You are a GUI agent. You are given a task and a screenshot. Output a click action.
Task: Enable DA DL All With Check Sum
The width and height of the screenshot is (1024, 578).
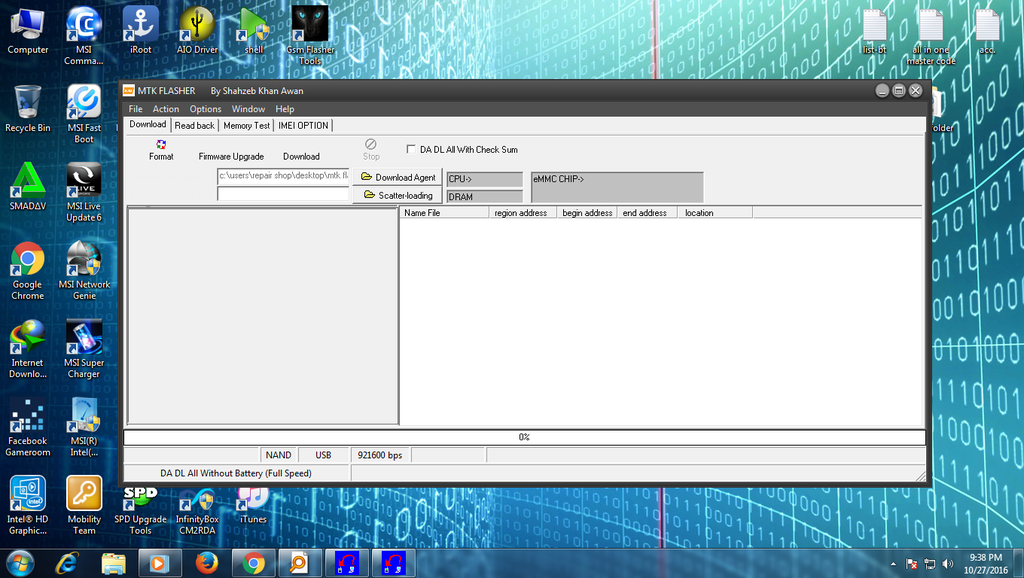coord(411,149)
